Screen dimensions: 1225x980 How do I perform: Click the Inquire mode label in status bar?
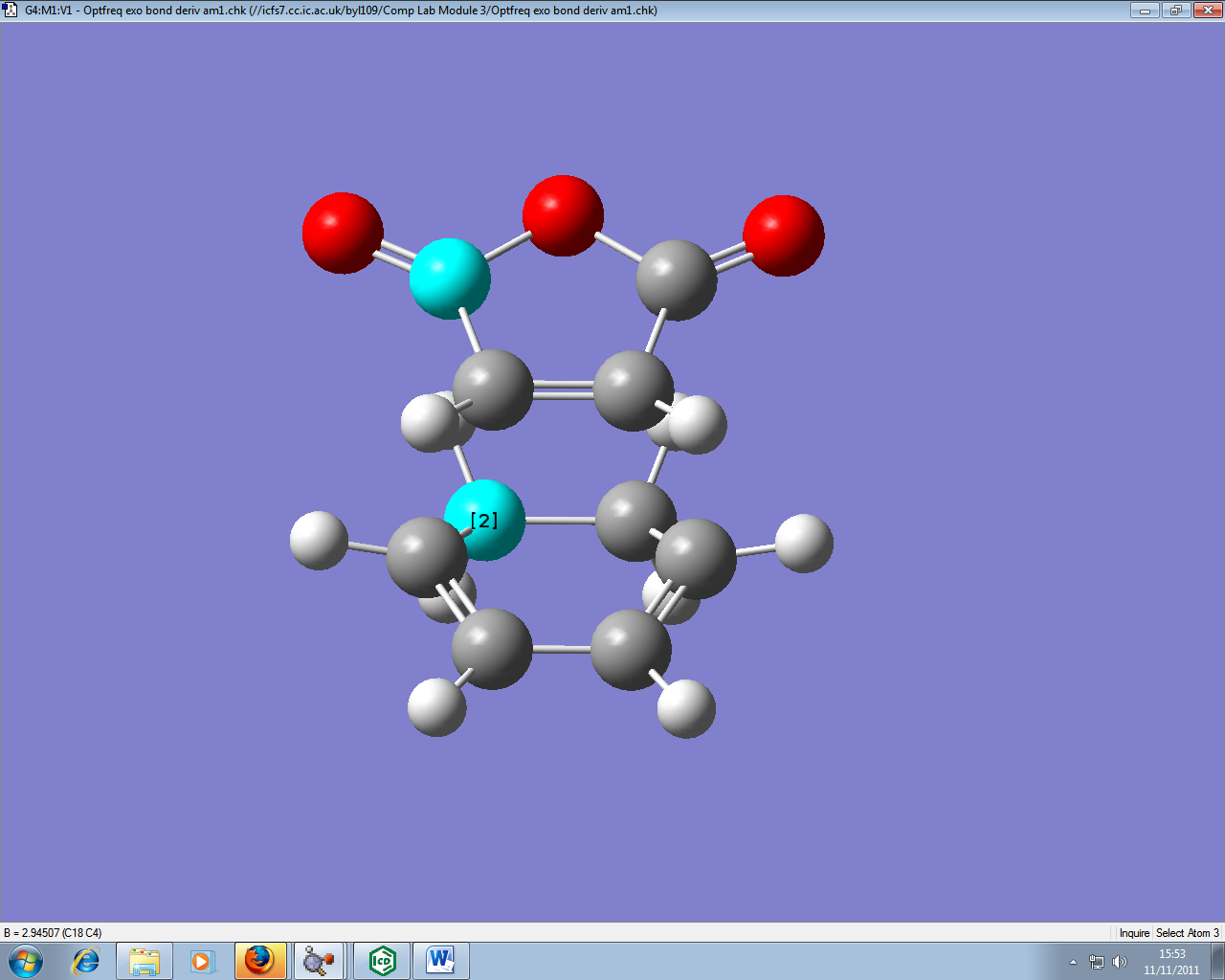tap(1134, 933)
